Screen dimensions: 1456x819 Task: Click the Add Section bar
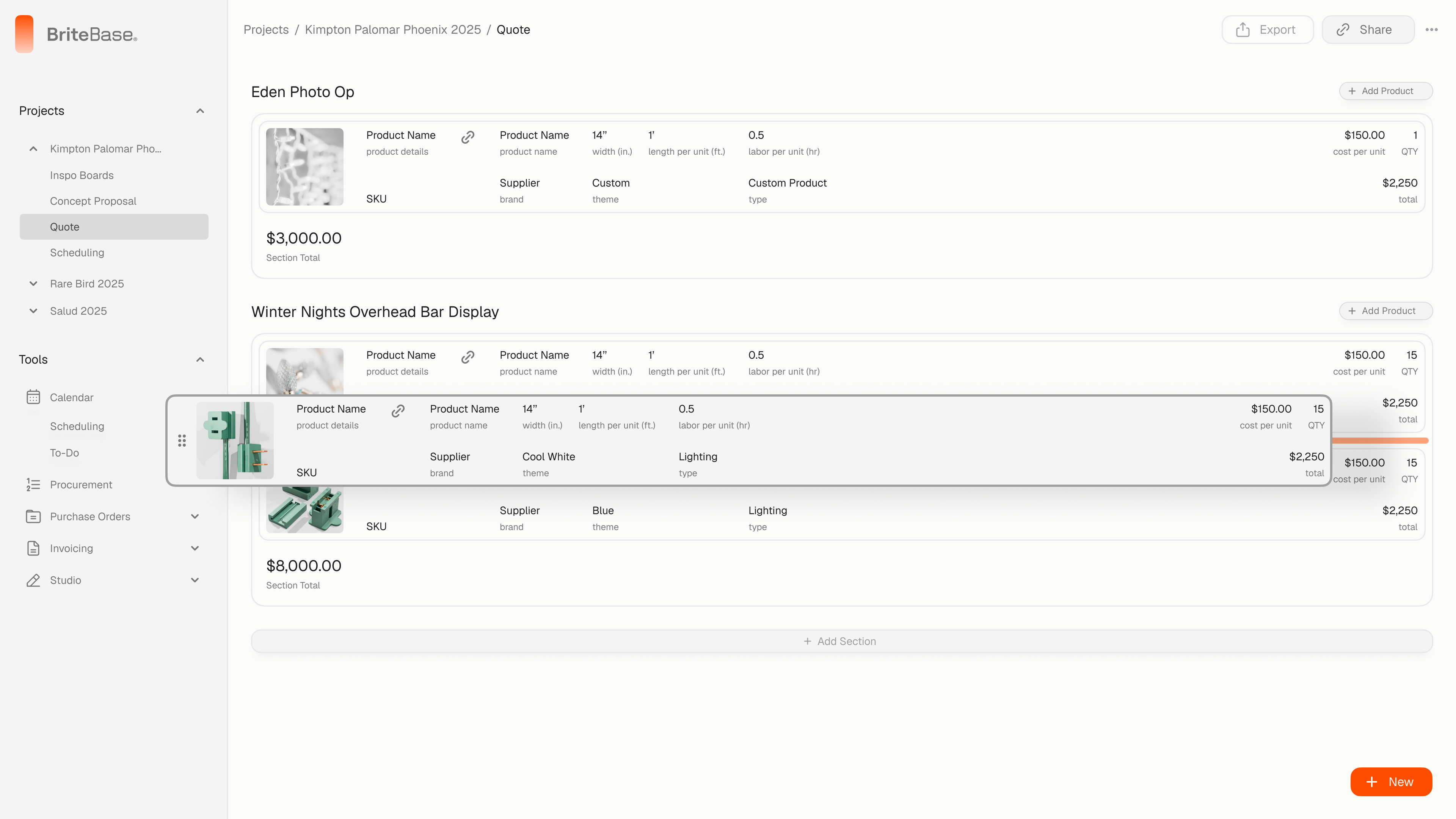[841, 641]
